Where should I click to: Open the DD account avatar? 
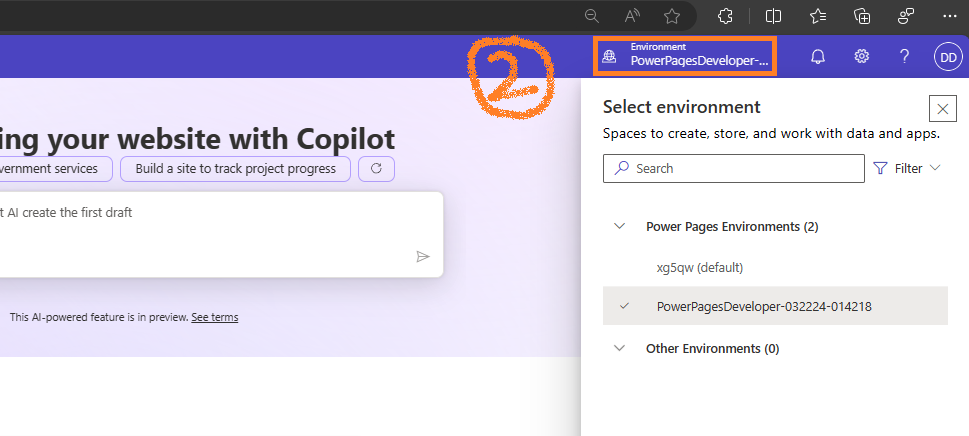point(948,57)
